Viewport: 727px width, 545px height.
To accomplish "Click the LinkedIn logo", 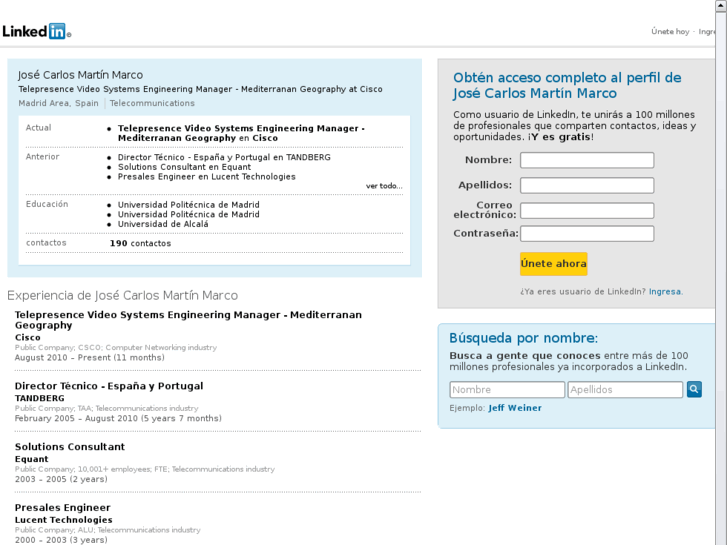I will point(37,31).
